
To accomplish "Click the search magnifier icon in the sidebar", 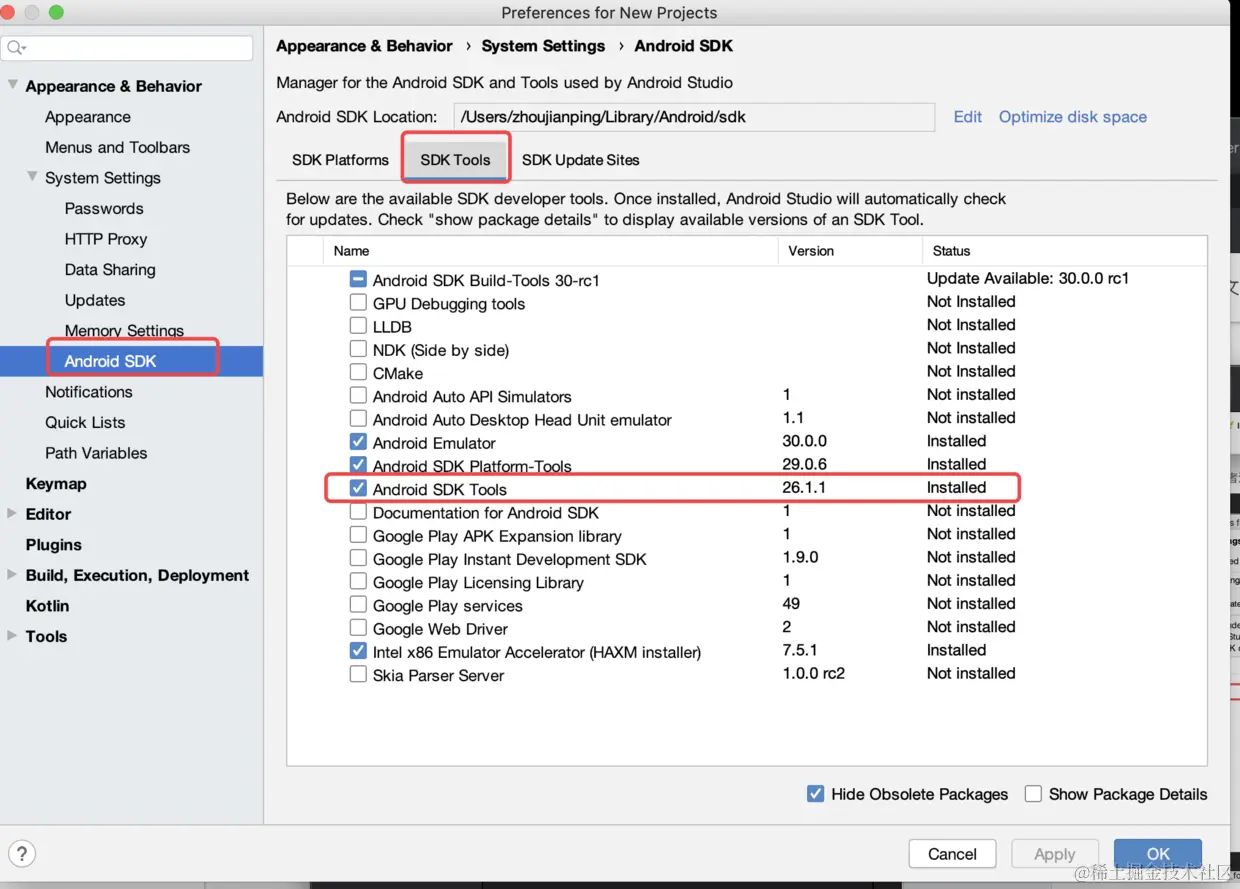I will pos(16,48).
